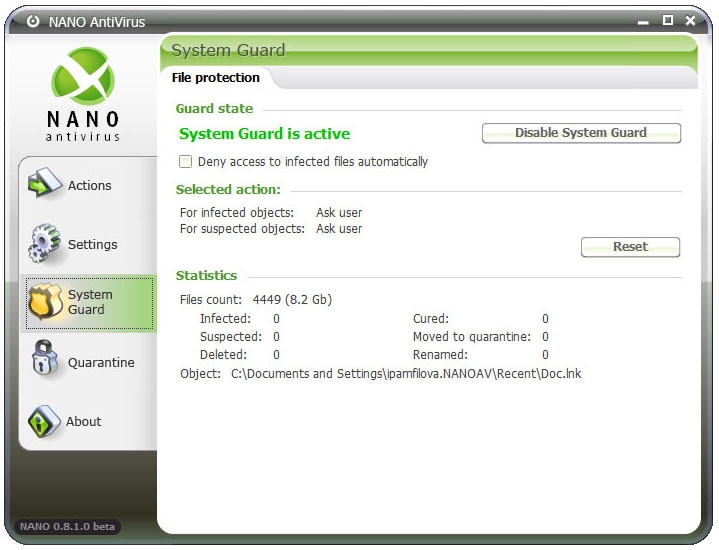
Task: Click the Settings gears icon
Action: pyautogui.click(x=44, y=243)
